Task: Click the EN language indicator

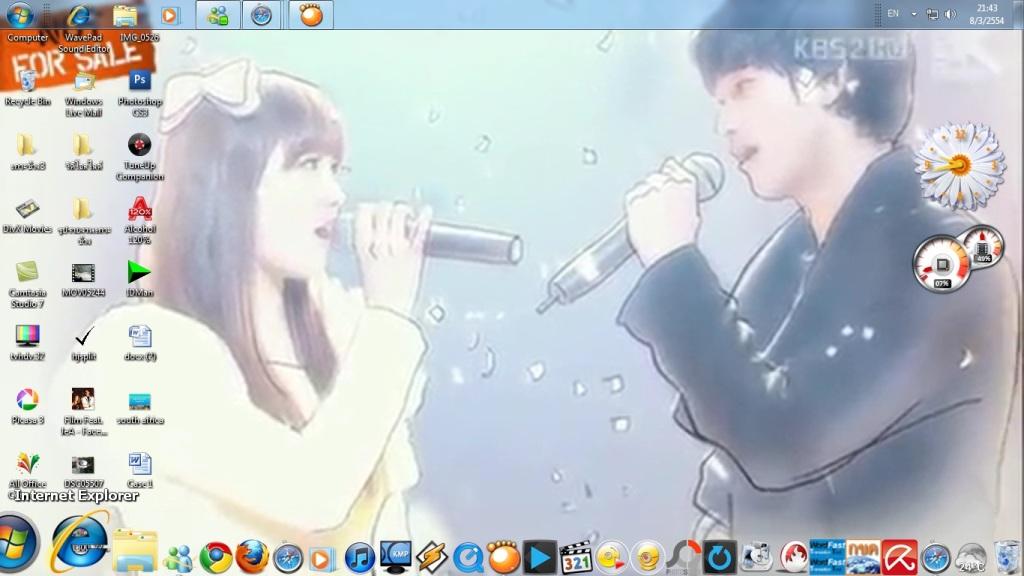Action: click(893, 14)
